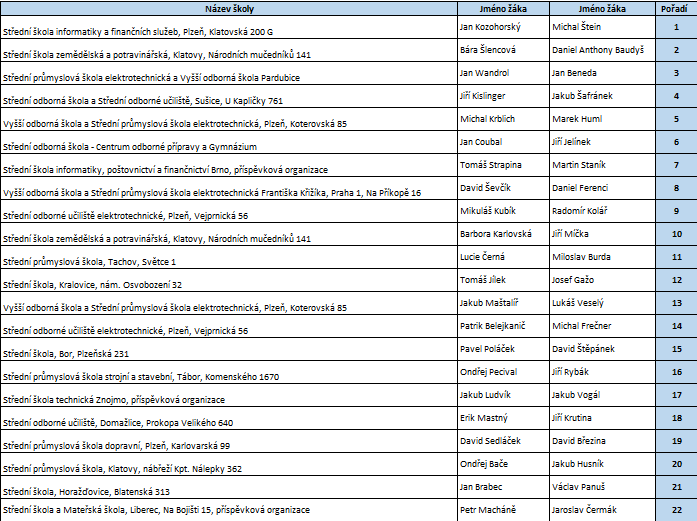697x521 pixels.
Task: Select cell 'Jaroslav Čermák'
Action: [x=602, y=510]
